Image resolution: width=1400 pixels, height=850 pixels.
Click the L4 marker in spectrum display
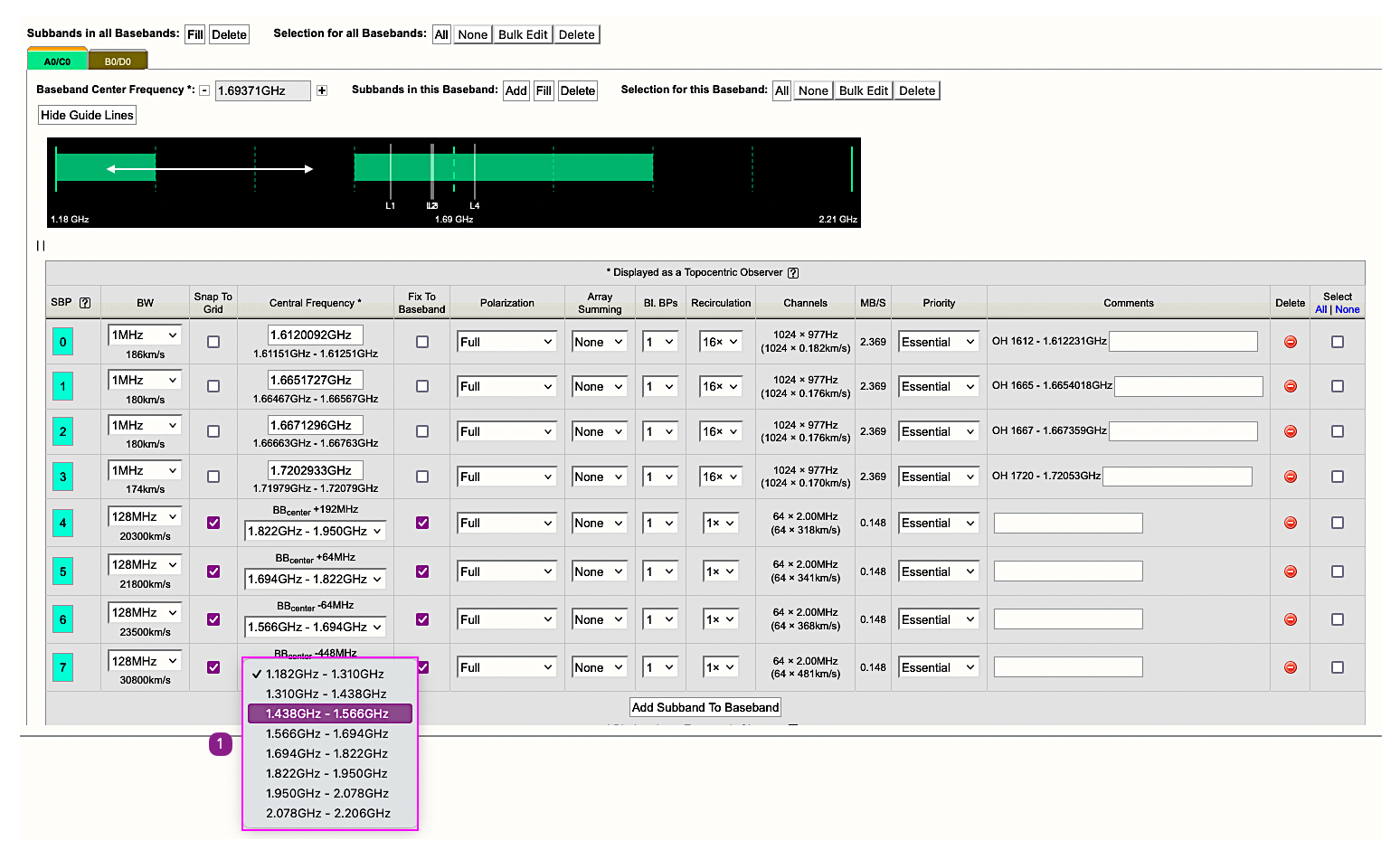click(x=475, y=205)
